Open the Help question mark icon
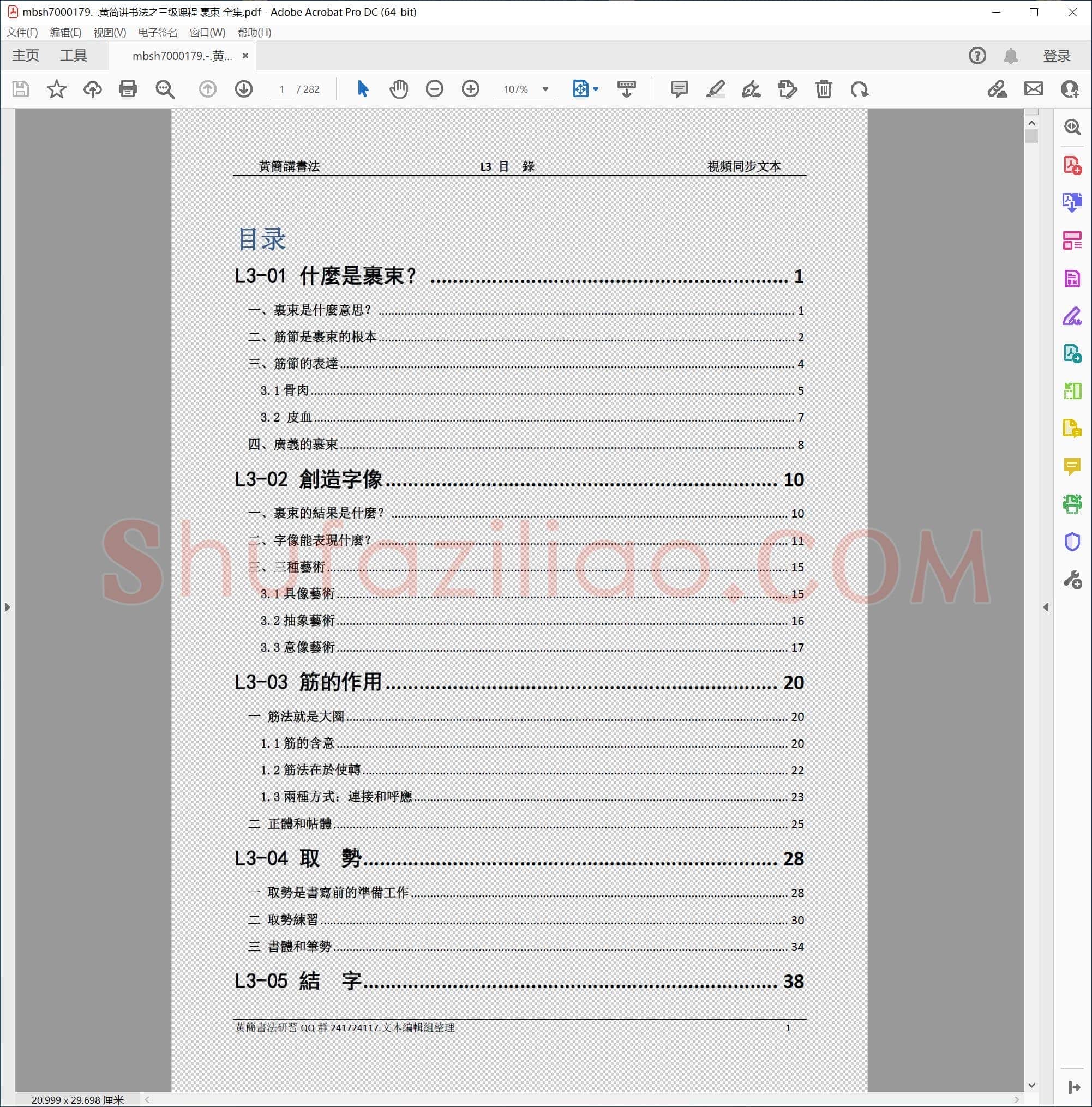The height and width of the screenshot is (1107, 1092). (977, 56)
